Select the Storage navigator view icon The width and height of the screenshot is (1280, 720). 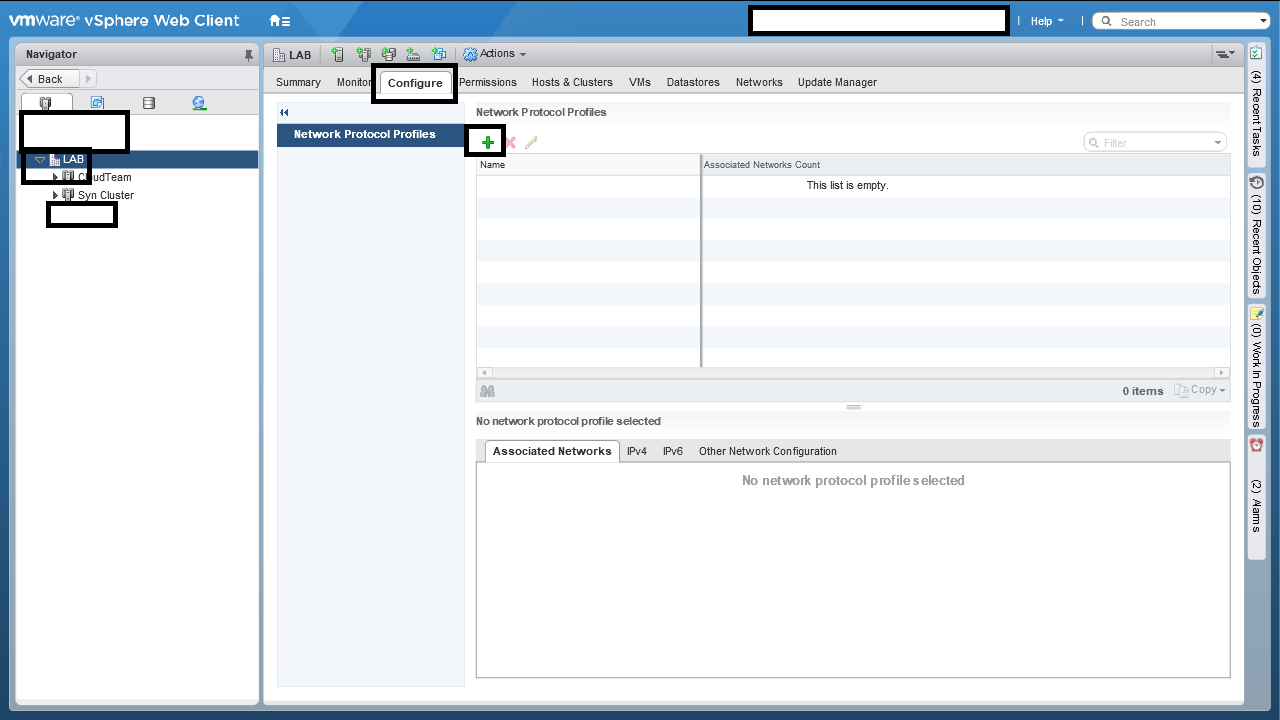[149, 103]
